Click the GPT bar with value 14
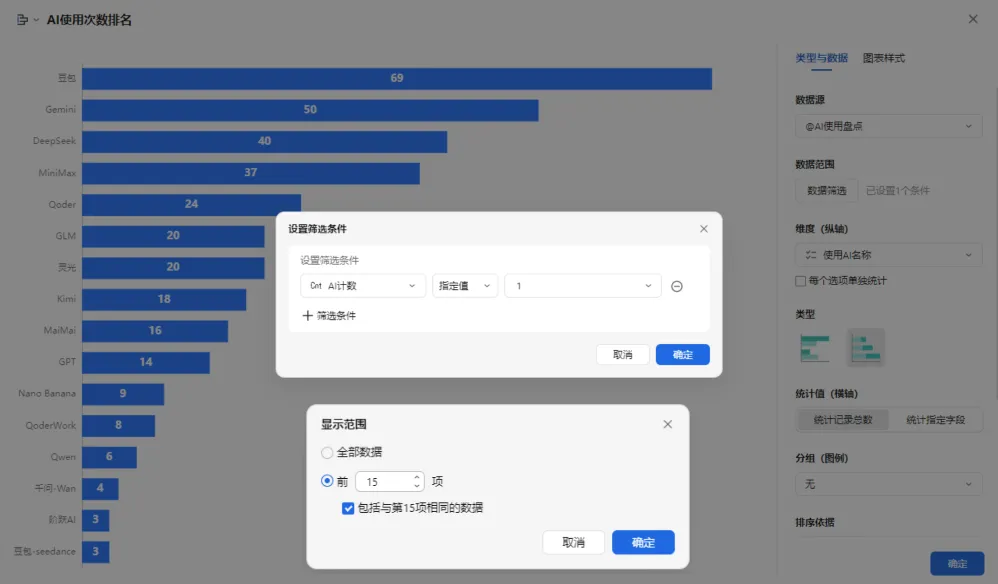Viewport: 998px width, 584px height. click(146, 362)
